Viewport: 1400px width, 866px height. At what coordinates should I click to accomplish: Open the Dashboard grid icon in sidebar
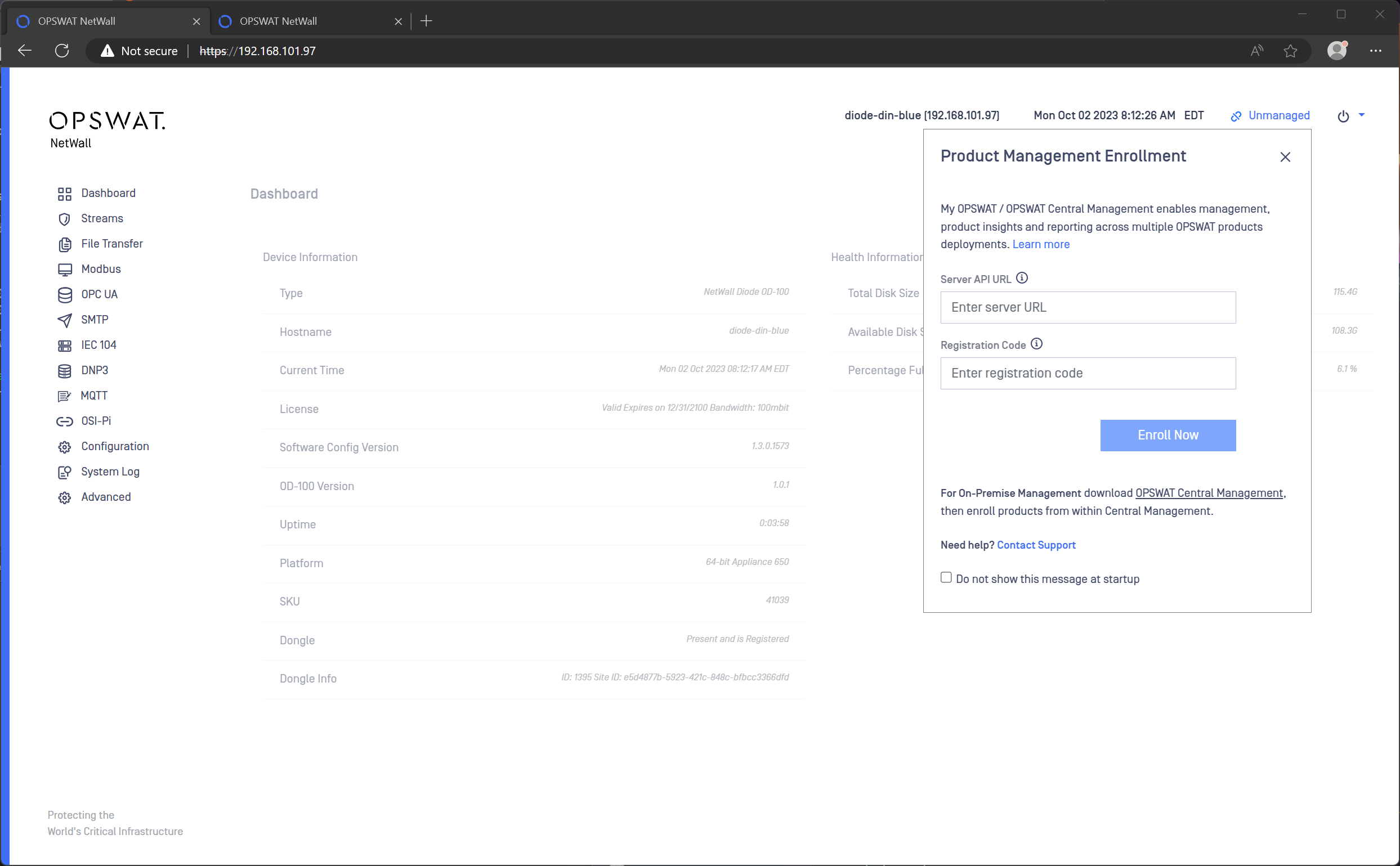coord(65,194)
